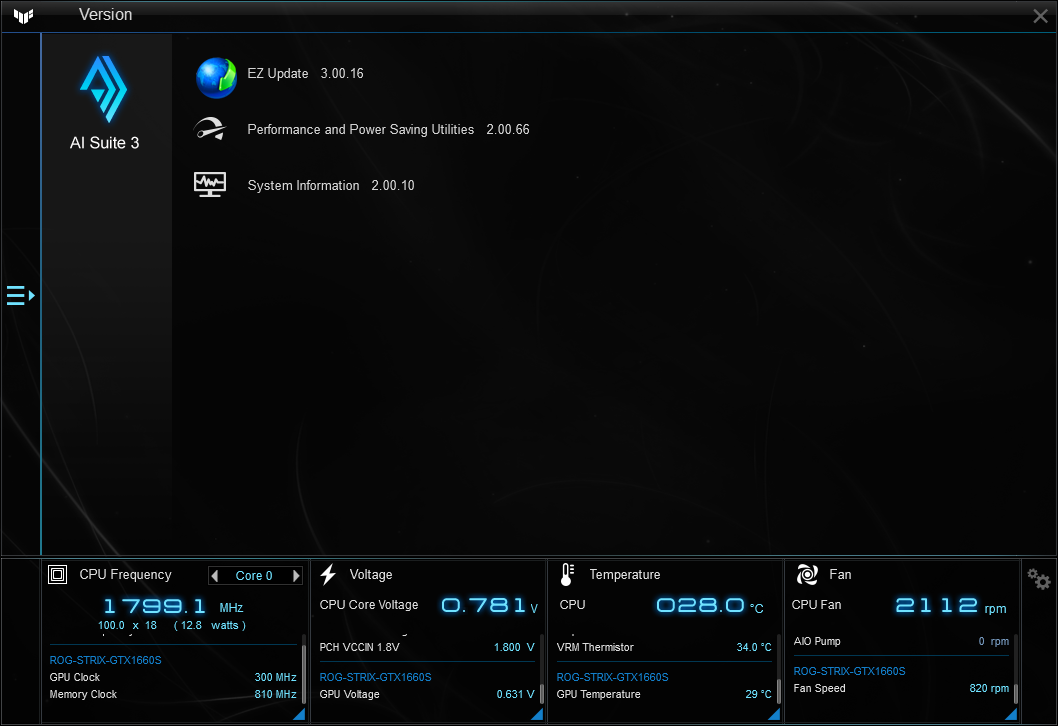
Task: Click the AI Suite 3 logo
Action: coord(105,88)
